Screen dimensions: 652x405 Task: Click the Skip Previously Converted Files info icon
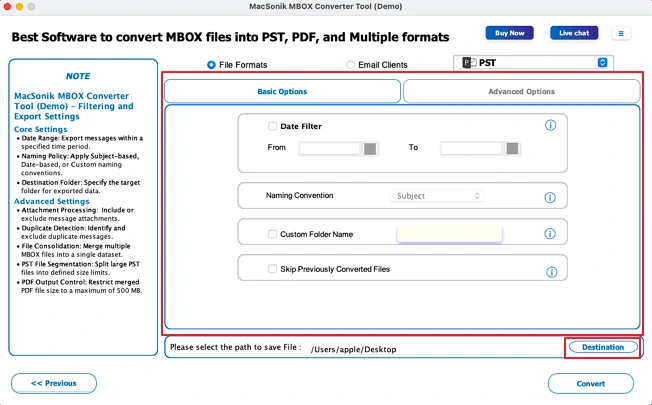[x=551, y=272]
